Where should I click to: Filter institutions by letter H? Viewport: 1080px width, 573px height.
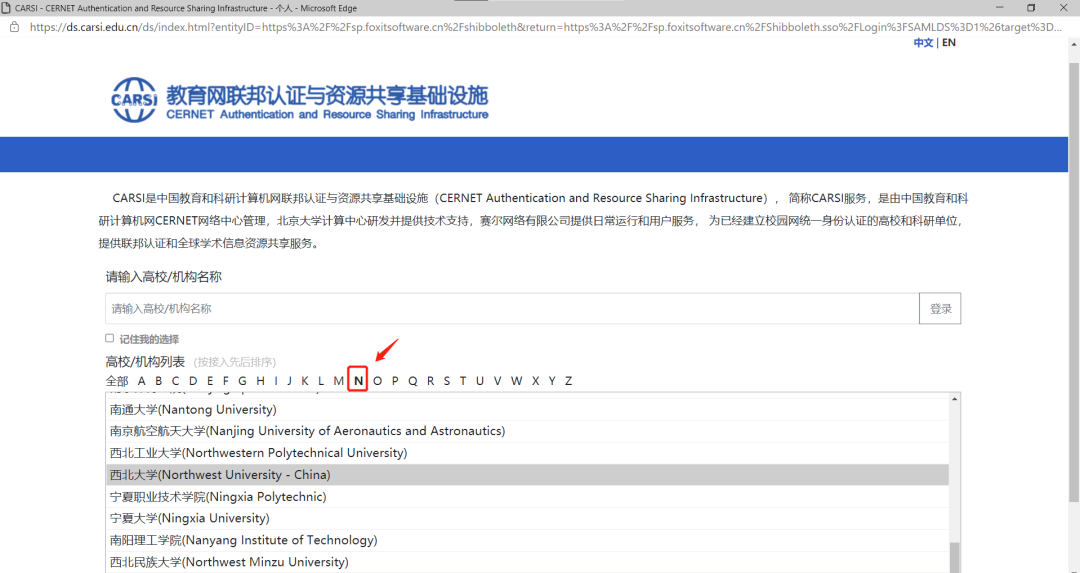point(260,381)
